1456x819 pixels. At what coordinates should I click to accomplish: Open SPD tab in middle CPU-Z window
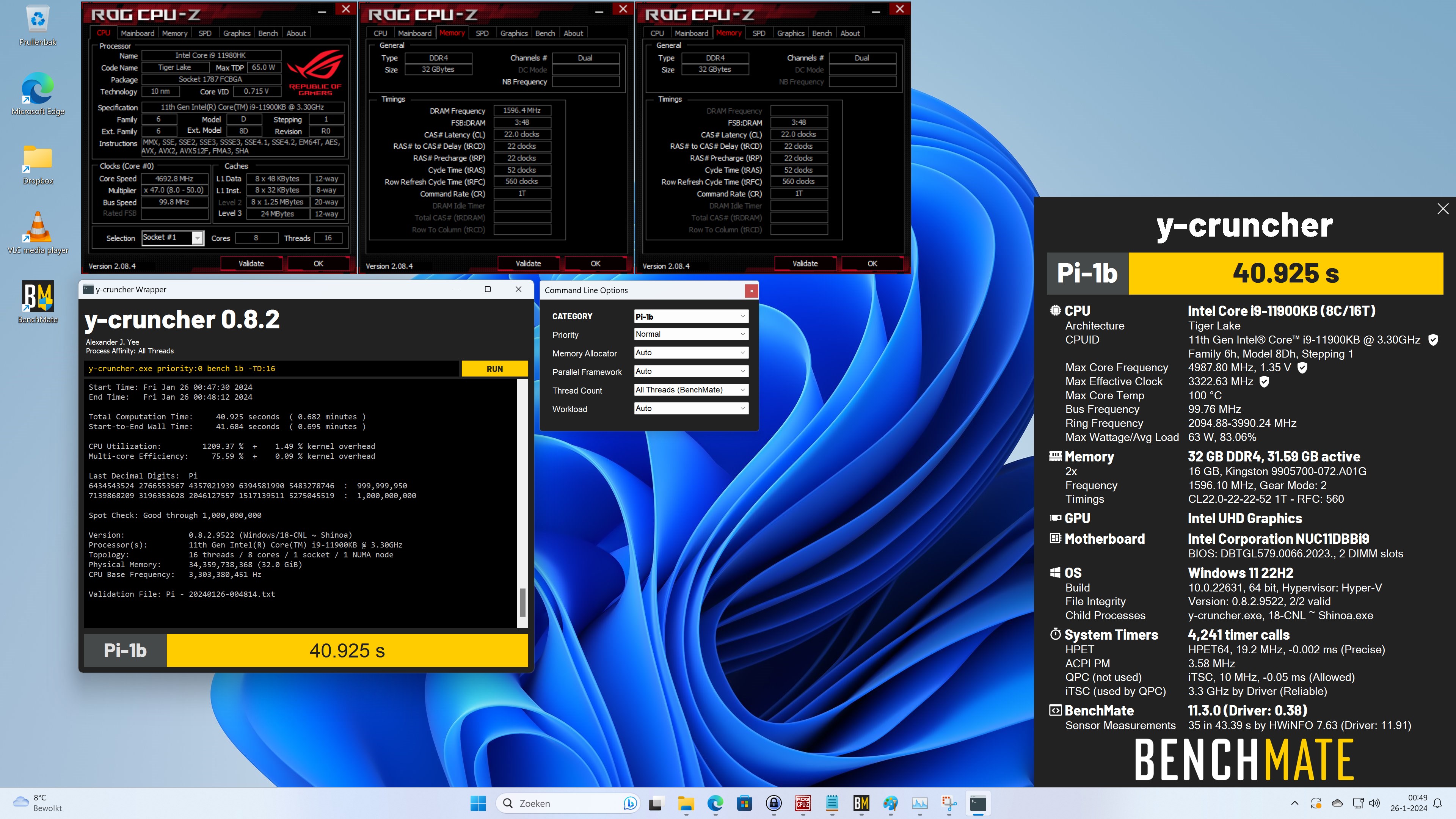point(482,33)
